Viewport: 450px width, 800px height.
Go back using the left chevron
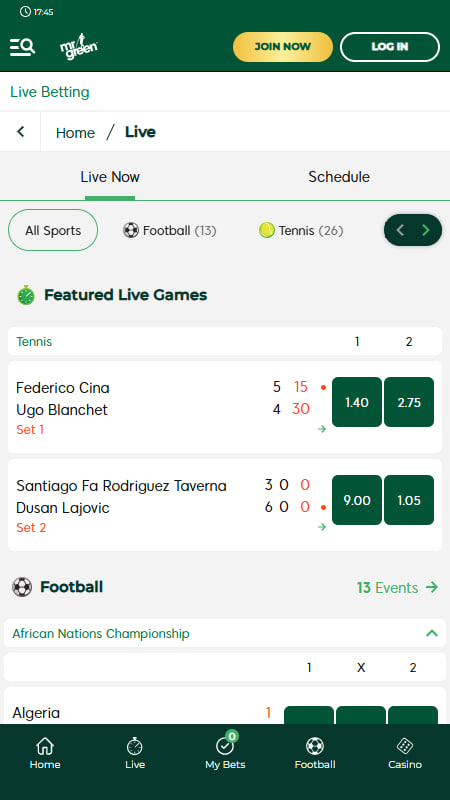[x=20, y=132]
